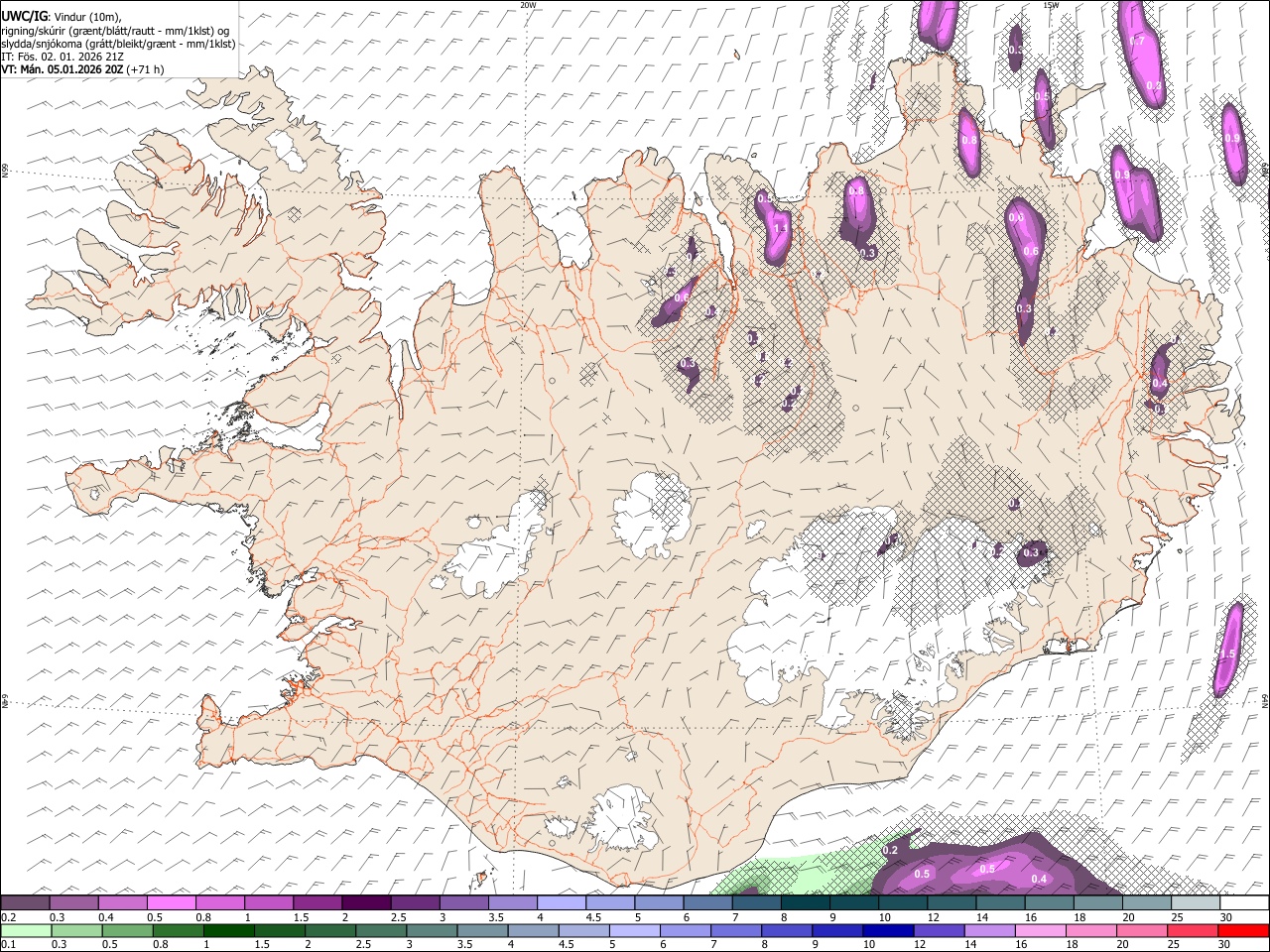Pick the lavender 14 swatch in rain legend
Viewport: 1270px width, 952px height.
(990, 930)
